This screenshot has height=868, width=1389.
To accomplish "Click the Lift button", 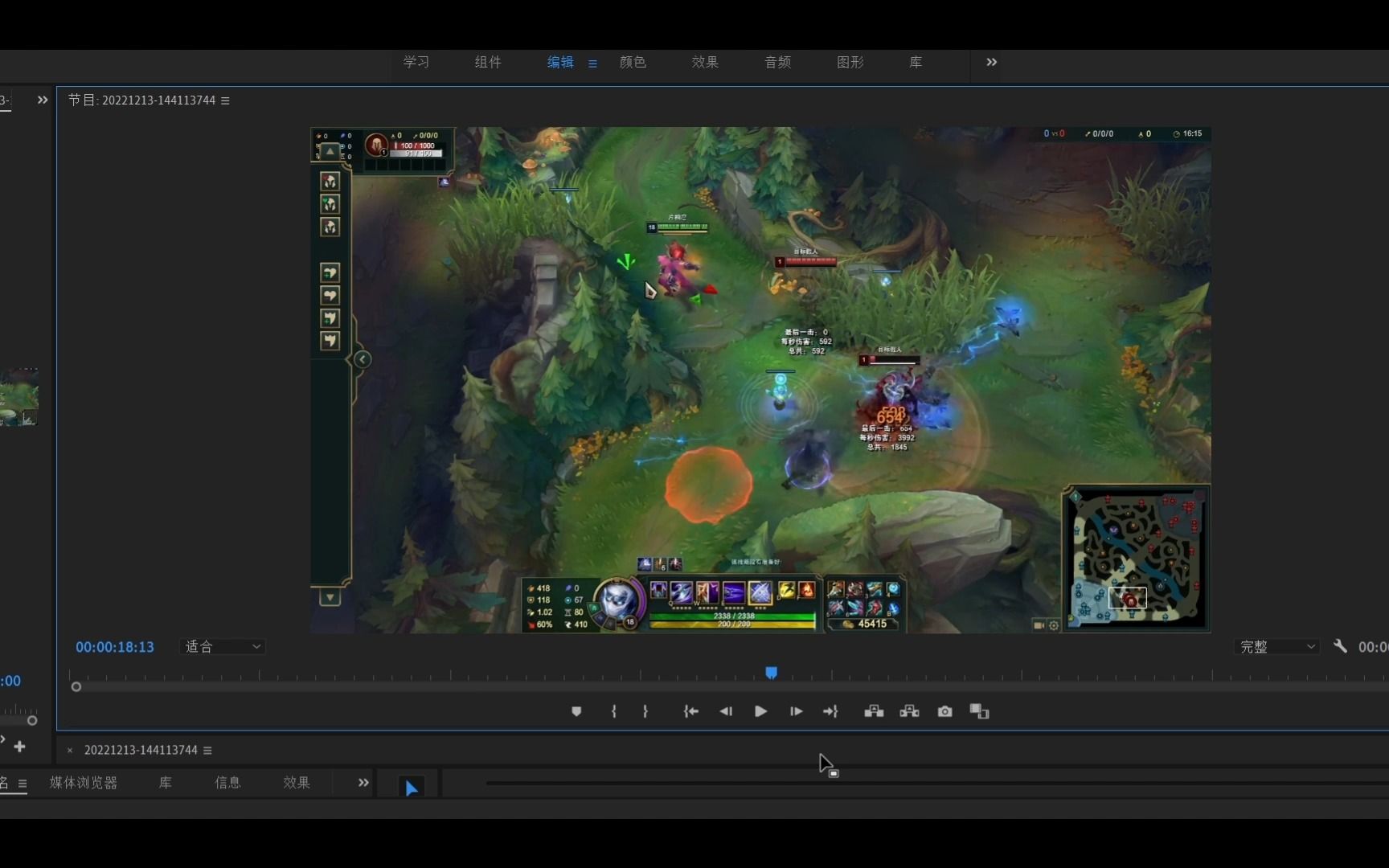I will coord(874,711).
